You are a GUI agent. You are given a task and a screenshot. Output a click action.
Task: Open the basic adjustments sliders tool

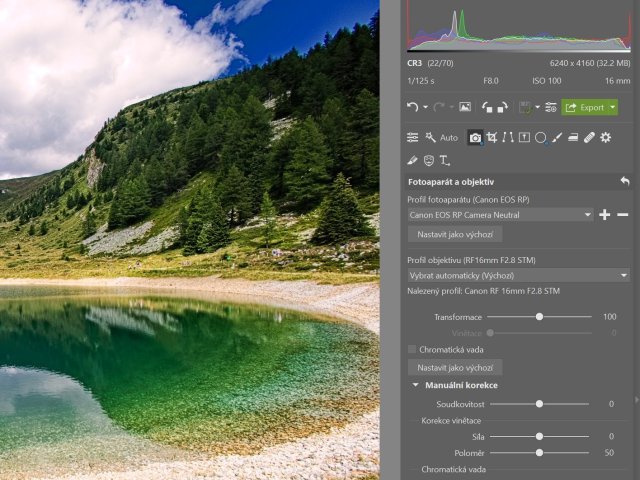point(413,138)
